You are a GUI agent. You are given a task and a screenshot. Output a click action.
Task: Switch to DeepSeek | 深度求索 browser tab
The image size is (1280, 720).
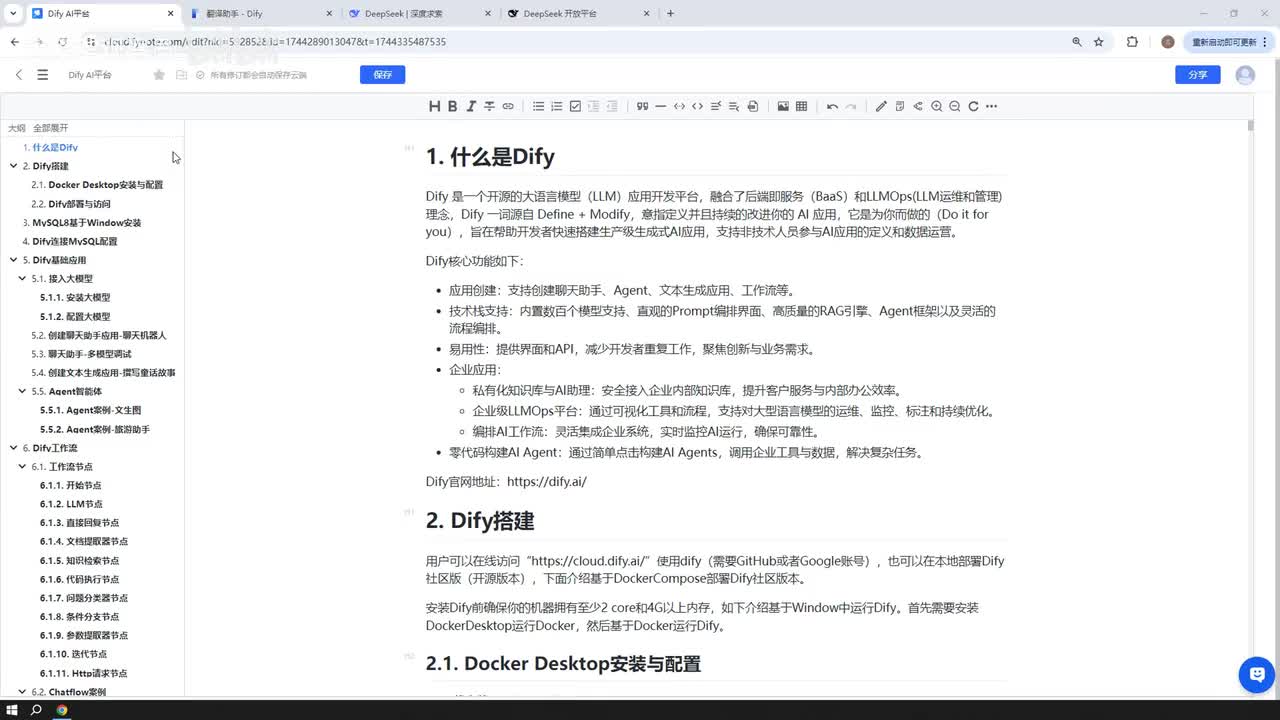pos(418,14)
